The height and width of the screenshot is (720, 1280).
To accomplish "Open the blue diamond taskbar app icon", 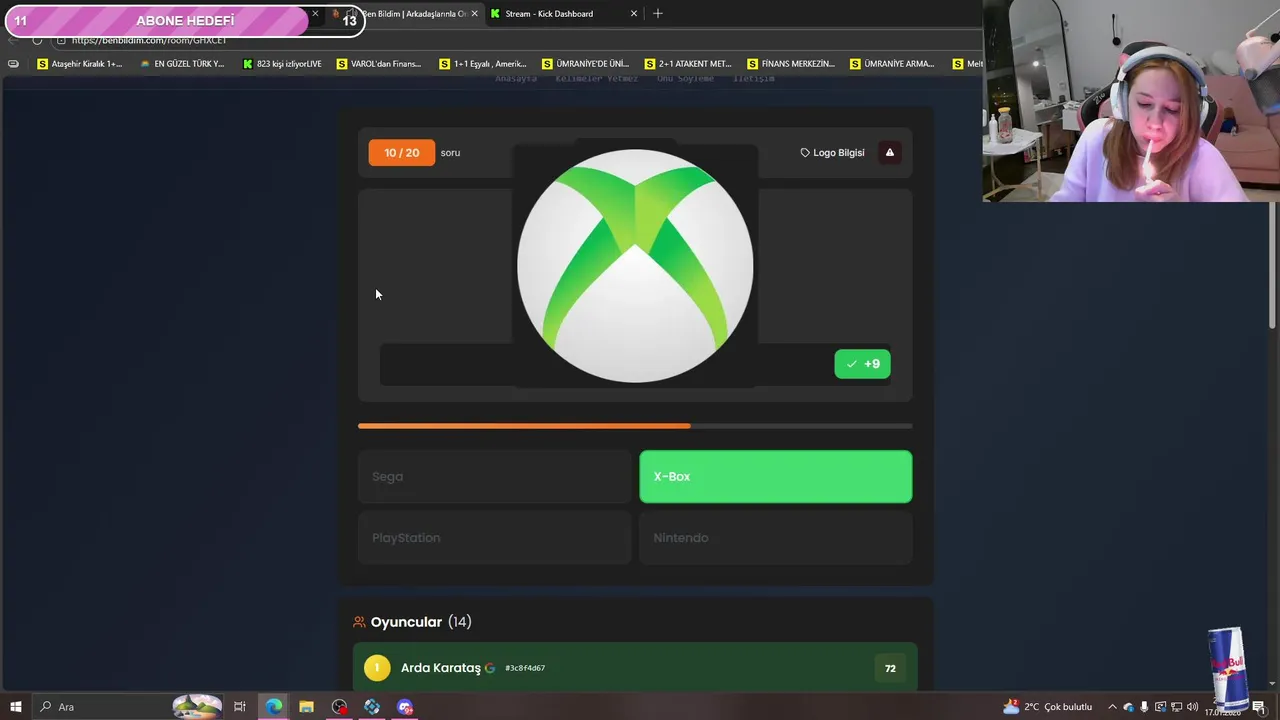I will pos(372,707).
